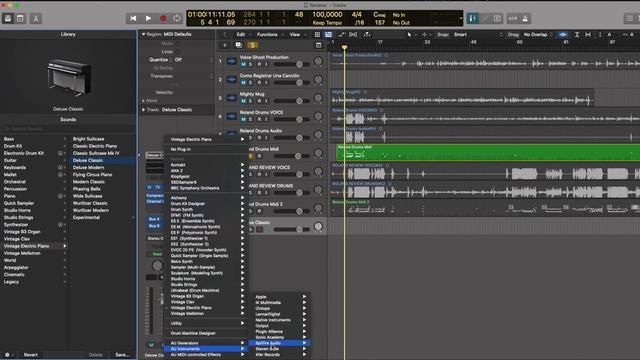640x360 pixels.
Task: Expand BBC Symphony Orchestra submenu
Action: [206, 188]
